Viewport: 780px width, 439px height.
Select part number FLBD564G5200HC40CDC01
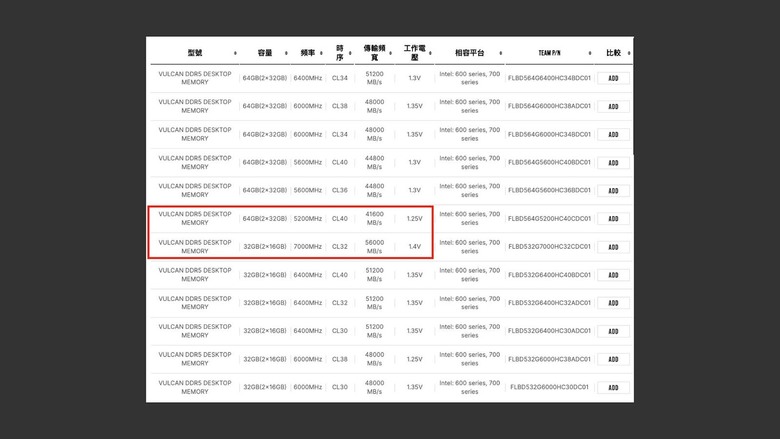(x=549, y=218)
